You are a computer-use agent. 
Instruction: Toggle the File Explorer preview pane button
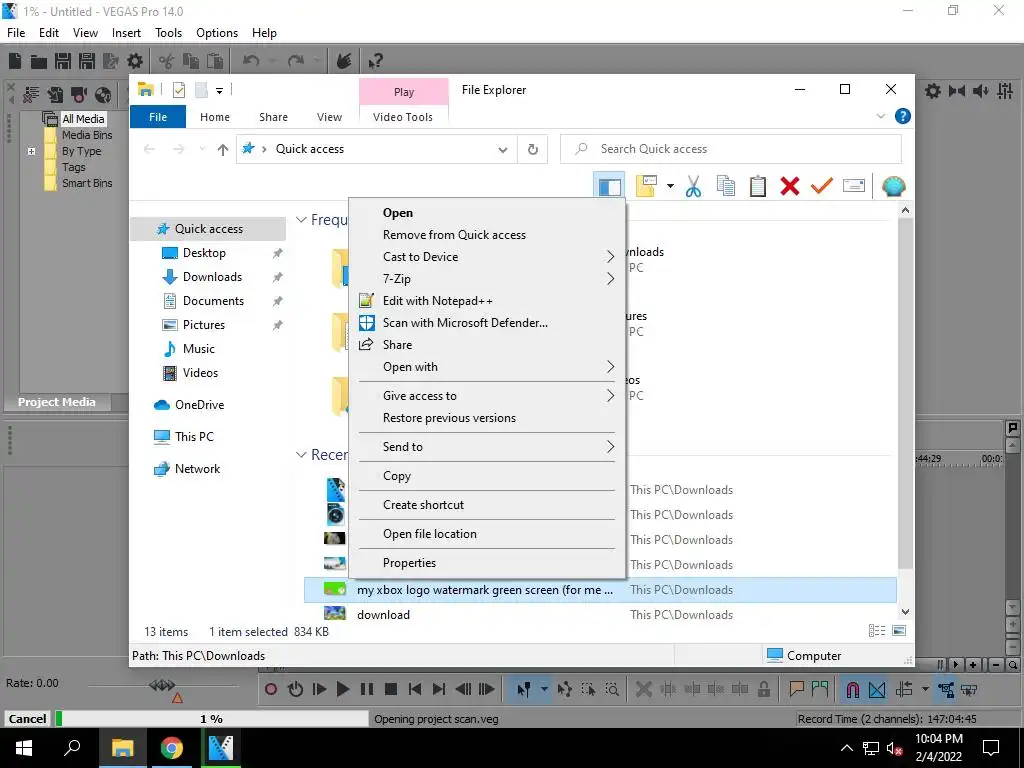click(x=609, y=187)
